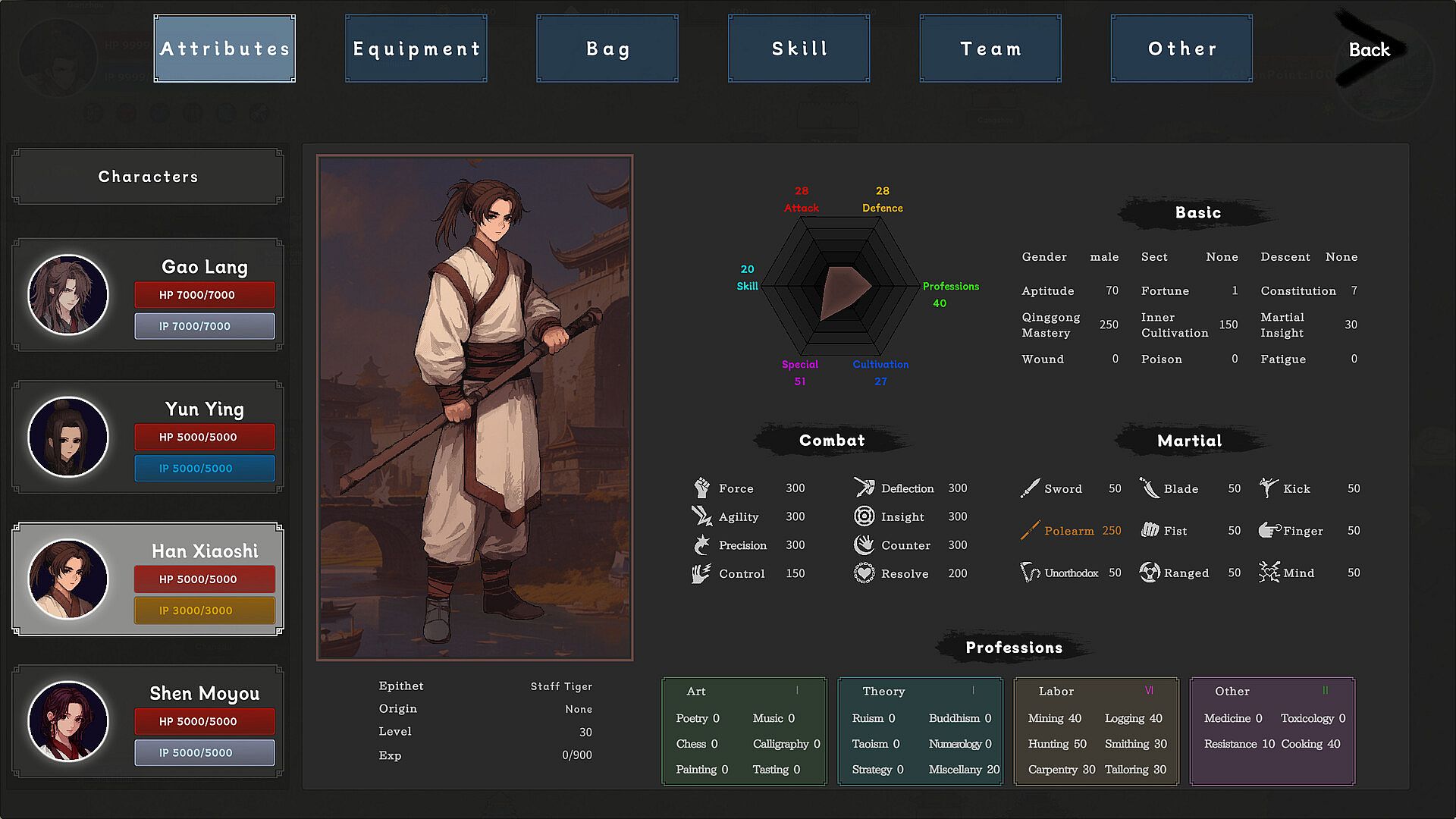Click the Labor professions panel
This screenshot has height=819, width=1456.
point(1096,731)
